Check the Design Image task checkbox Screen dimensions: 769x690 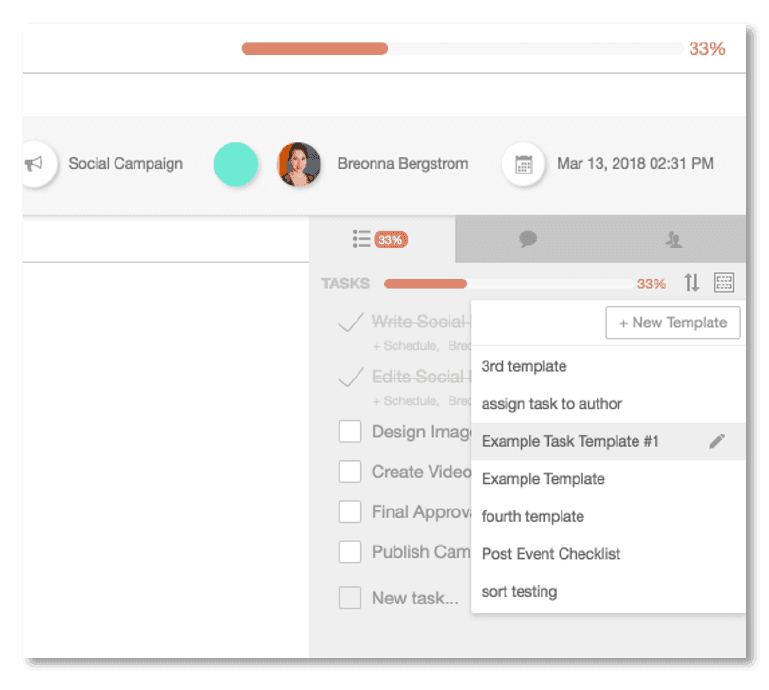click(x=349, y=432)
